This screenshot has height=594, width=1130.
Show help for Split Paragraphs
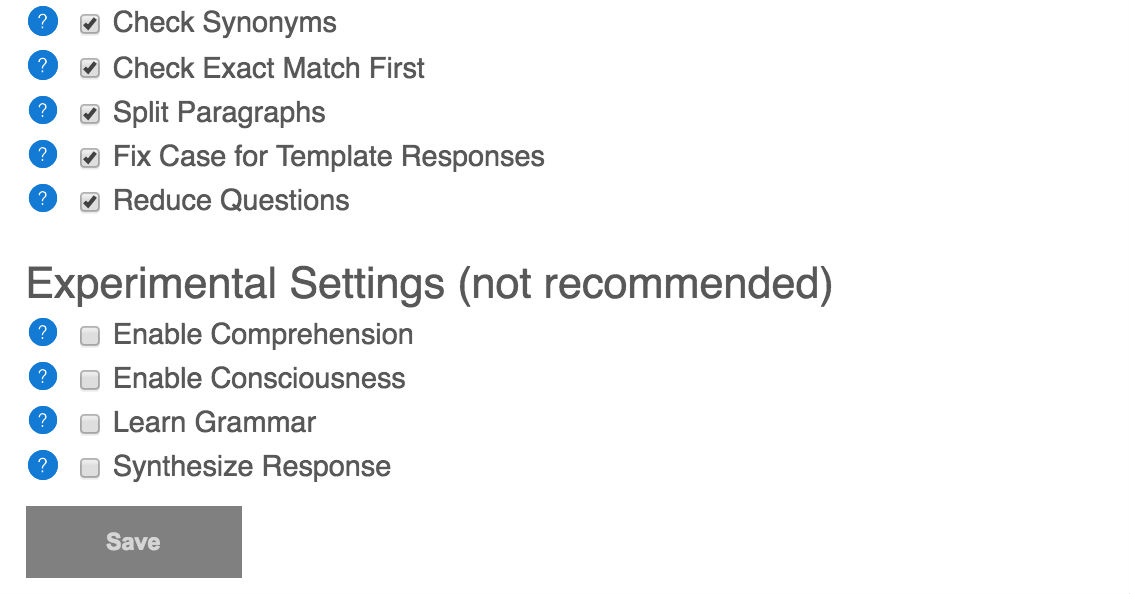42,110
